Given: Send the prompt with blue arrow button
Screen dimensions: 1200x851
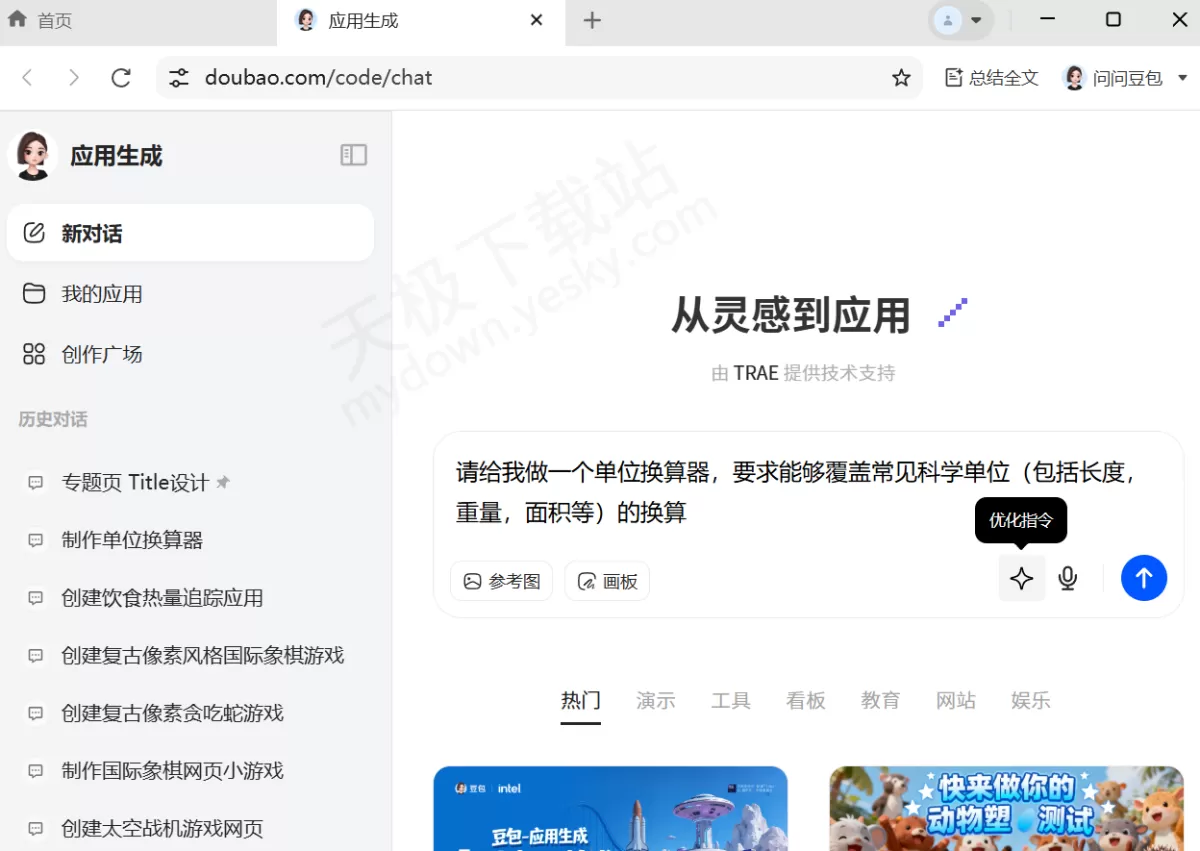Looking at the screenshot, I should (1144, 578).
